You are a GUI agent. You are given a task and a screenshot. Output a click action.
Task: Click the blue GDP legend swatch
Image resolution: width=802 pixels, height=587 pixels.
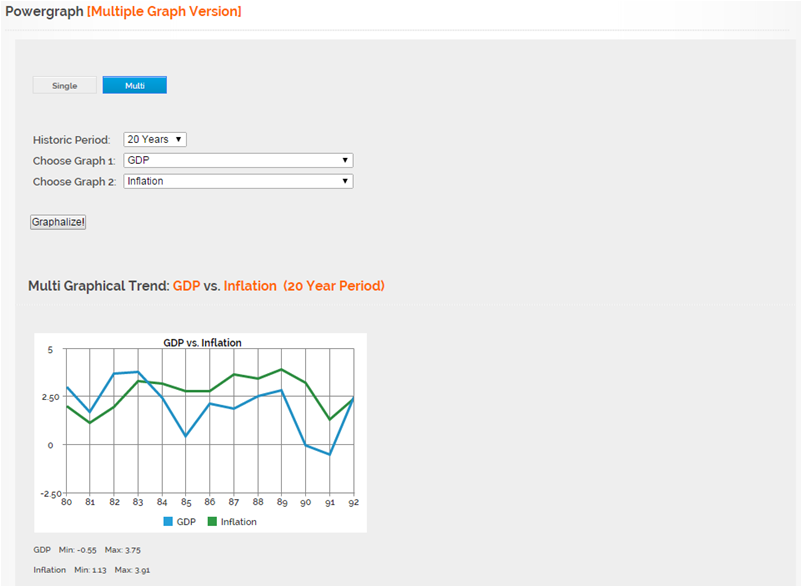click(168, 522)
